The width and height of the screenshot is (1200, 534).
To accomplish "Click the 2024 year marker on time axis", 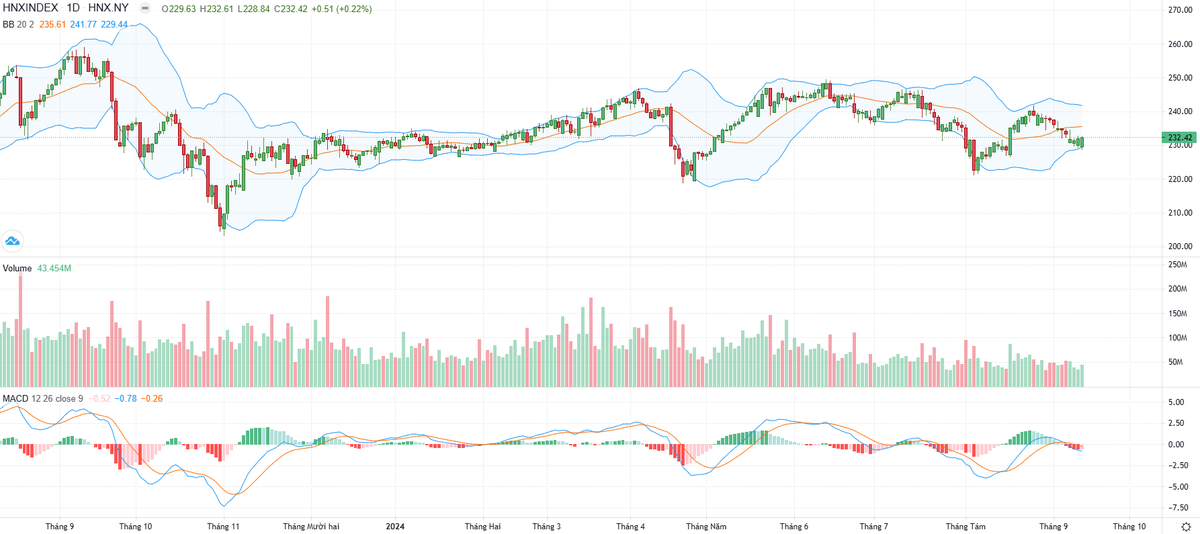I will click(x=395, y=525).
